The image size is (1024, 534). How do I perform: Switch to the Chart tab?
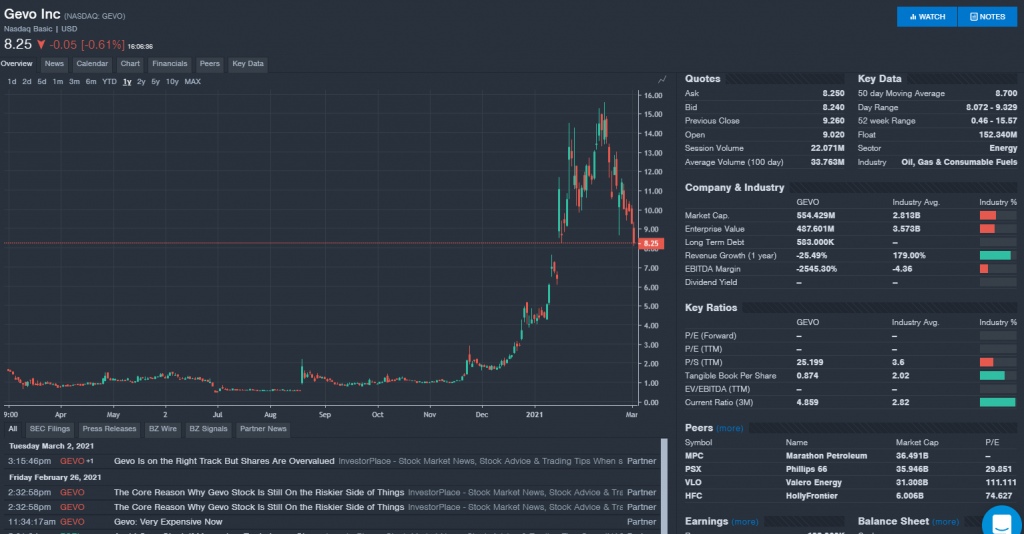130,64
